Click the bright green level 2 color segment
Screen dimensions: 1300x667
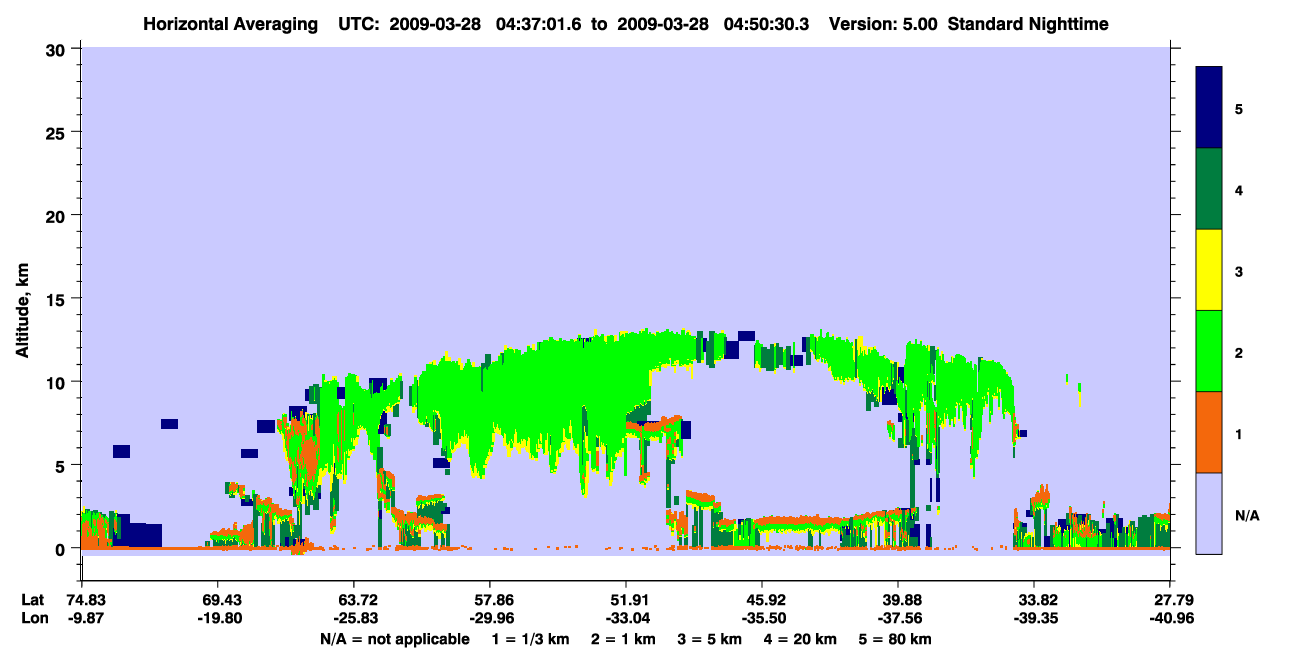point(1209,351)
